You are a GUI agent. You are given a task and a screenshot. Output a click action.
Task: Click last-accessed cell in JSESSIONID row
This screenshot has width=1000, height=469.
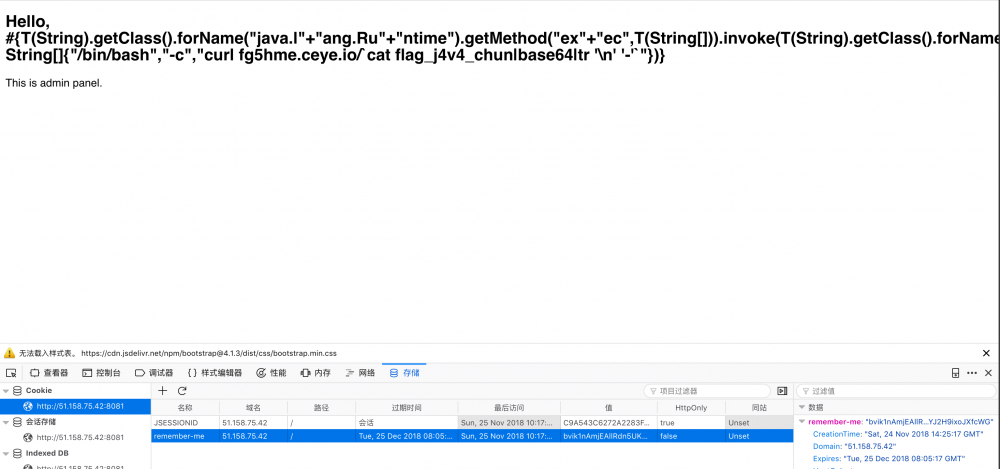(x=509, y=422)
